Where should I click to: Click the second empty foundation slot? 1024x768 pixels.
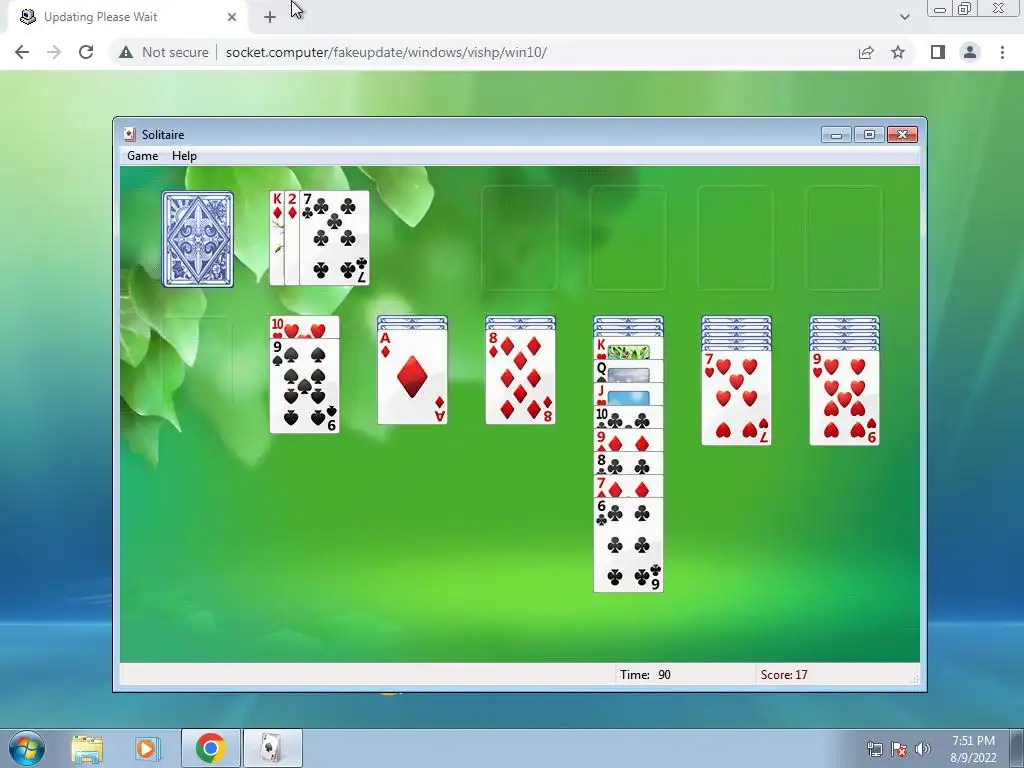(628, 239)
